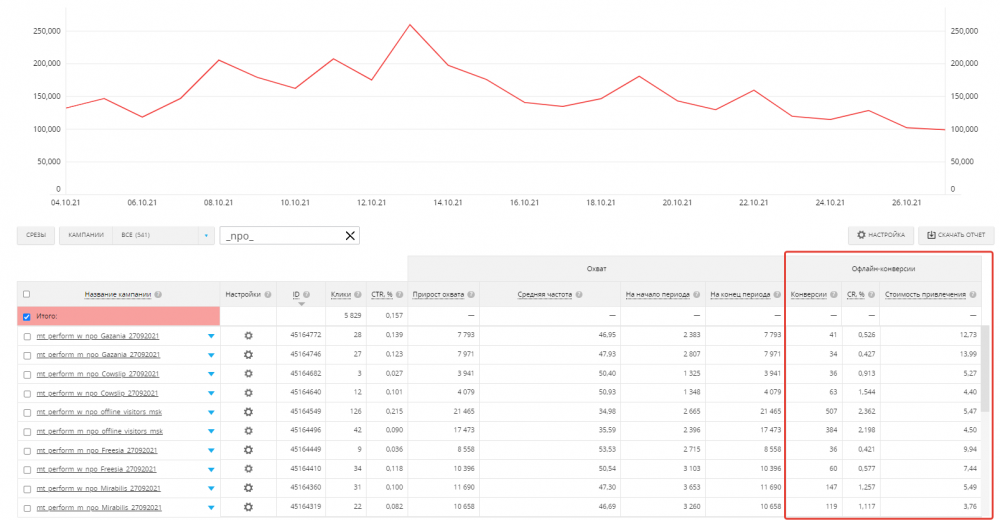Open settings gear for campaign 45164549

(248, 412)
